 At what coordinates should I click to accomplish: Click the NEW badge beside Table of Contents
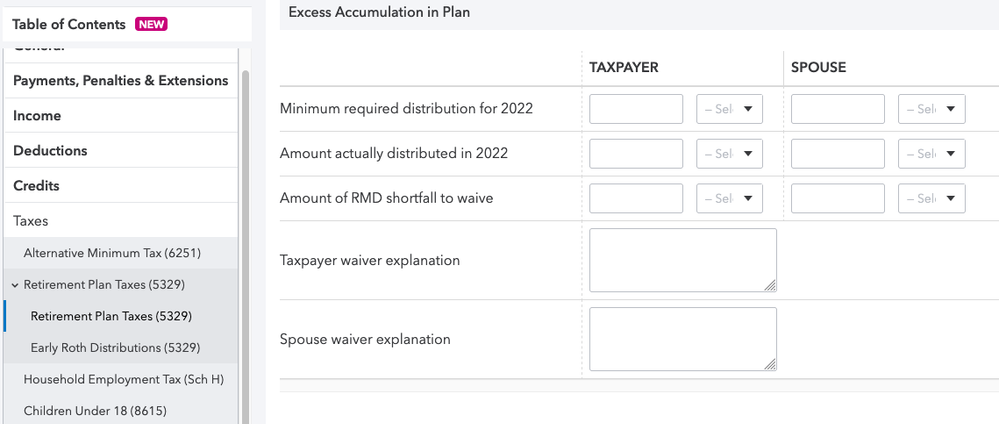click(x=151, y=24)
